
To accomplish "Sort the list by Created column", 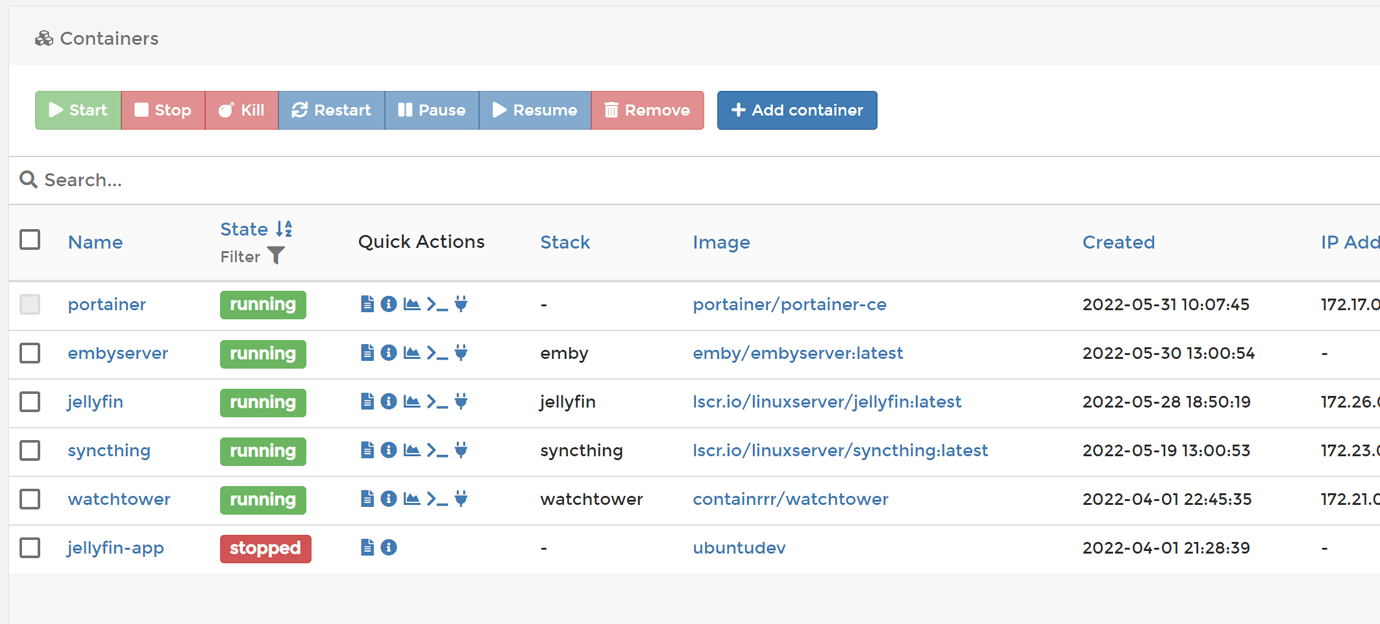I will click(1118, 242).
